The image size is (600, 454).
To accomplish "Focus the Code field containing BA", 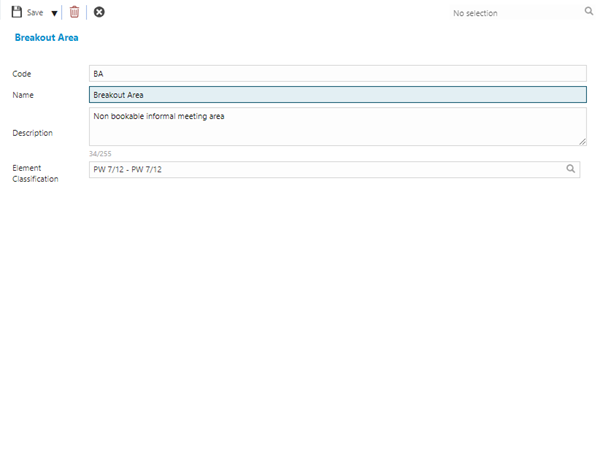I will coord(337,73).
